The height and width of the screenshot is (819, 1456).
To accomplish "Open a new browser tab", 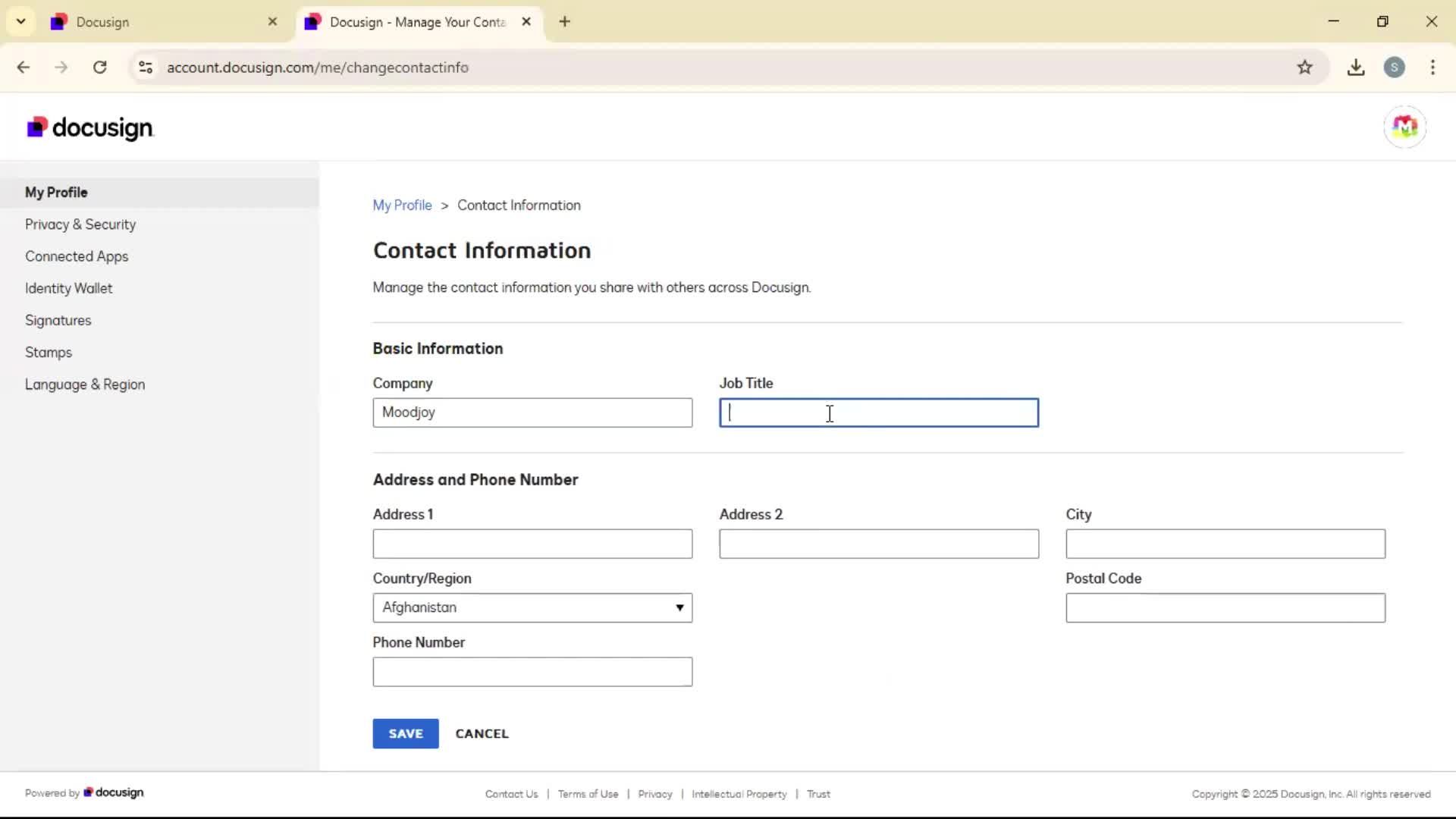I will tap(564, 22).
